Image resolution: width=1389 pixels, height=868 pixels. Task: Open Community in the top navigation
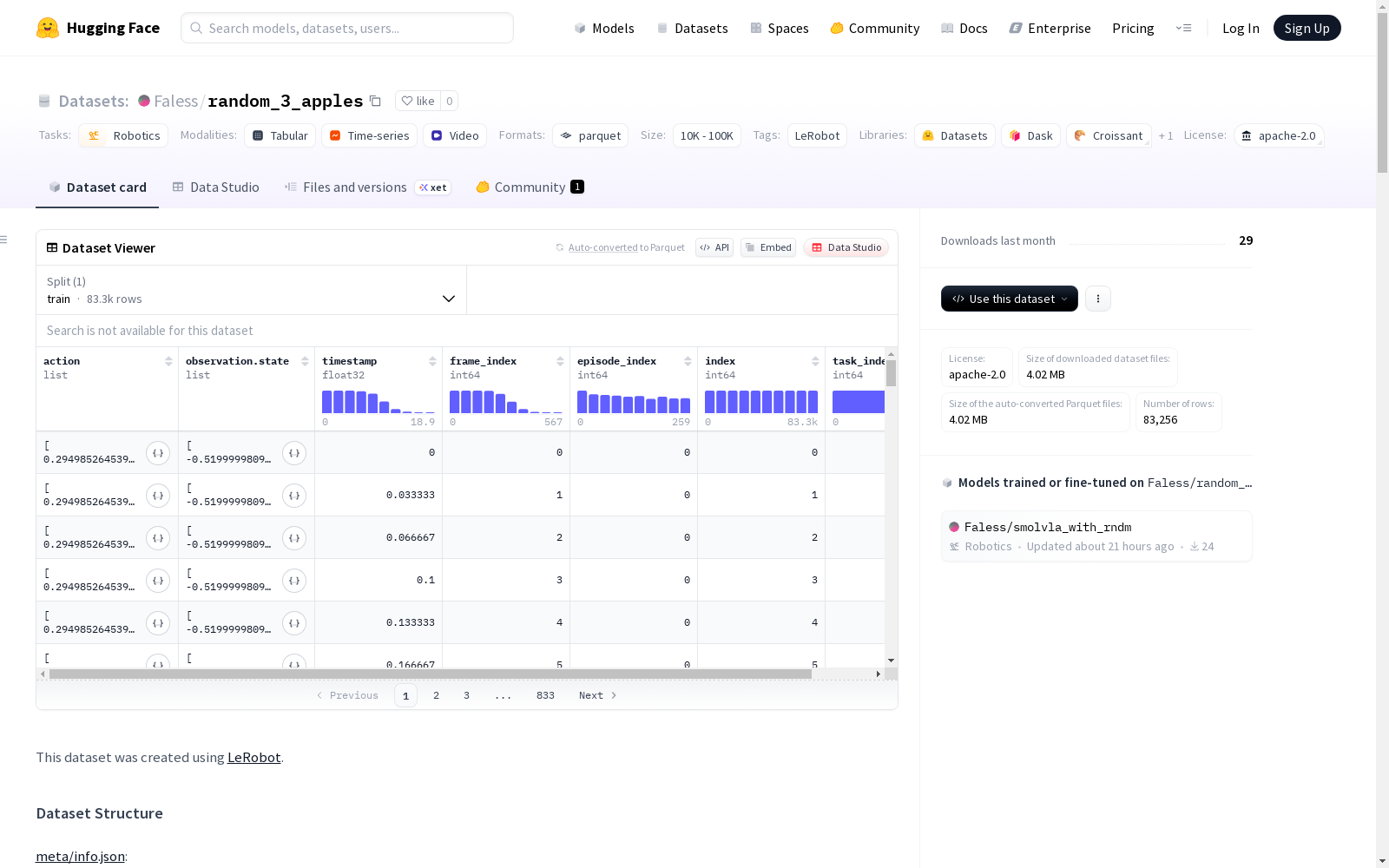point(875,28)
